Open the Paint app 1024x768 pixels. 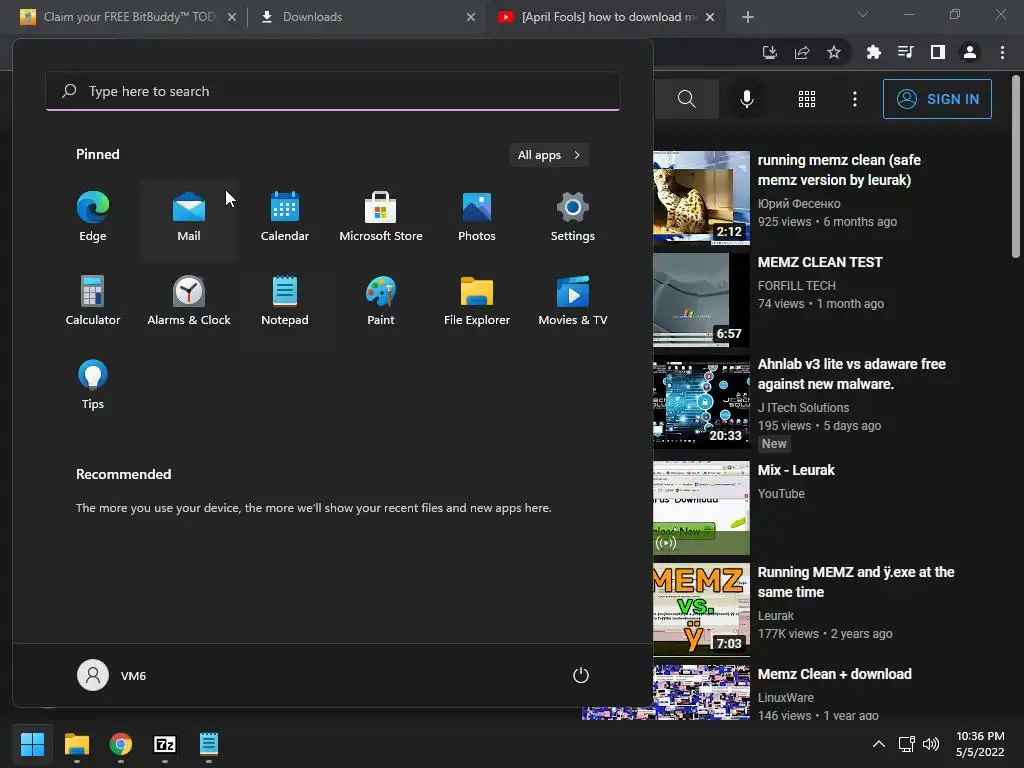tap(381, 302)
